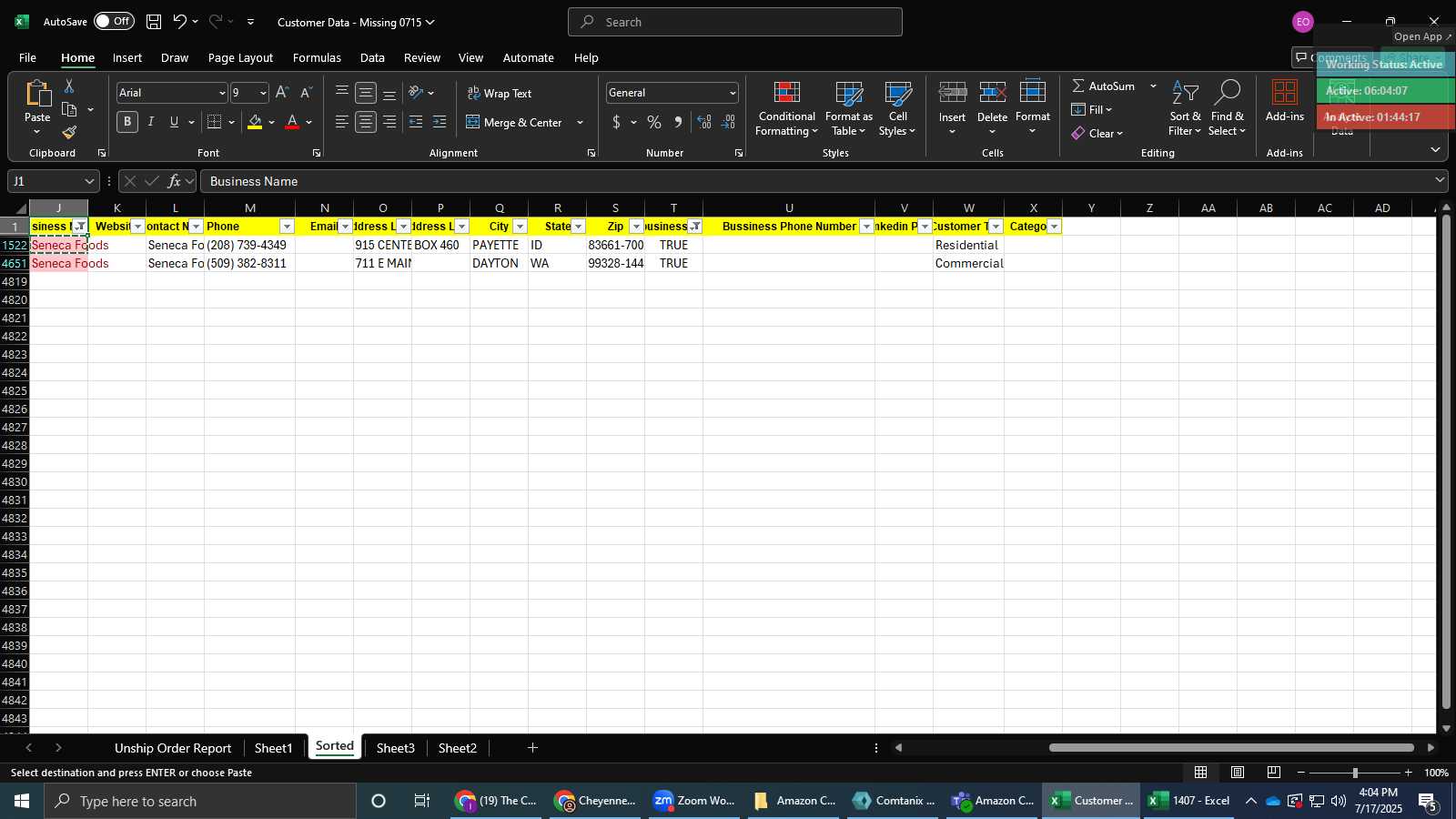Click the Align Left icon

[341, 122]
